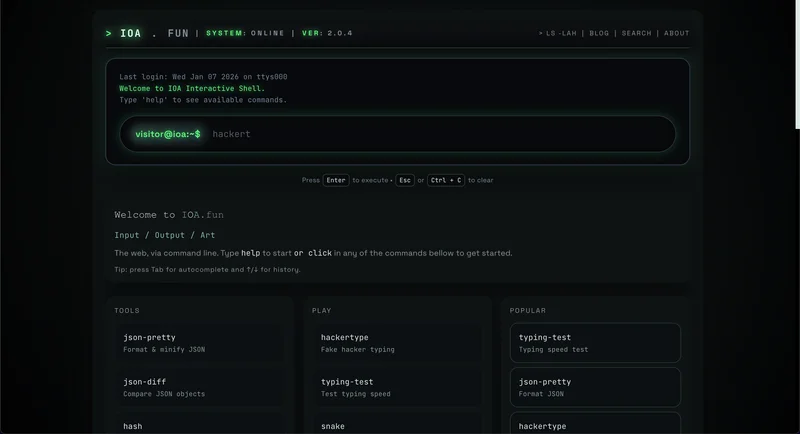Play the snake game entry

click(397, 425)
